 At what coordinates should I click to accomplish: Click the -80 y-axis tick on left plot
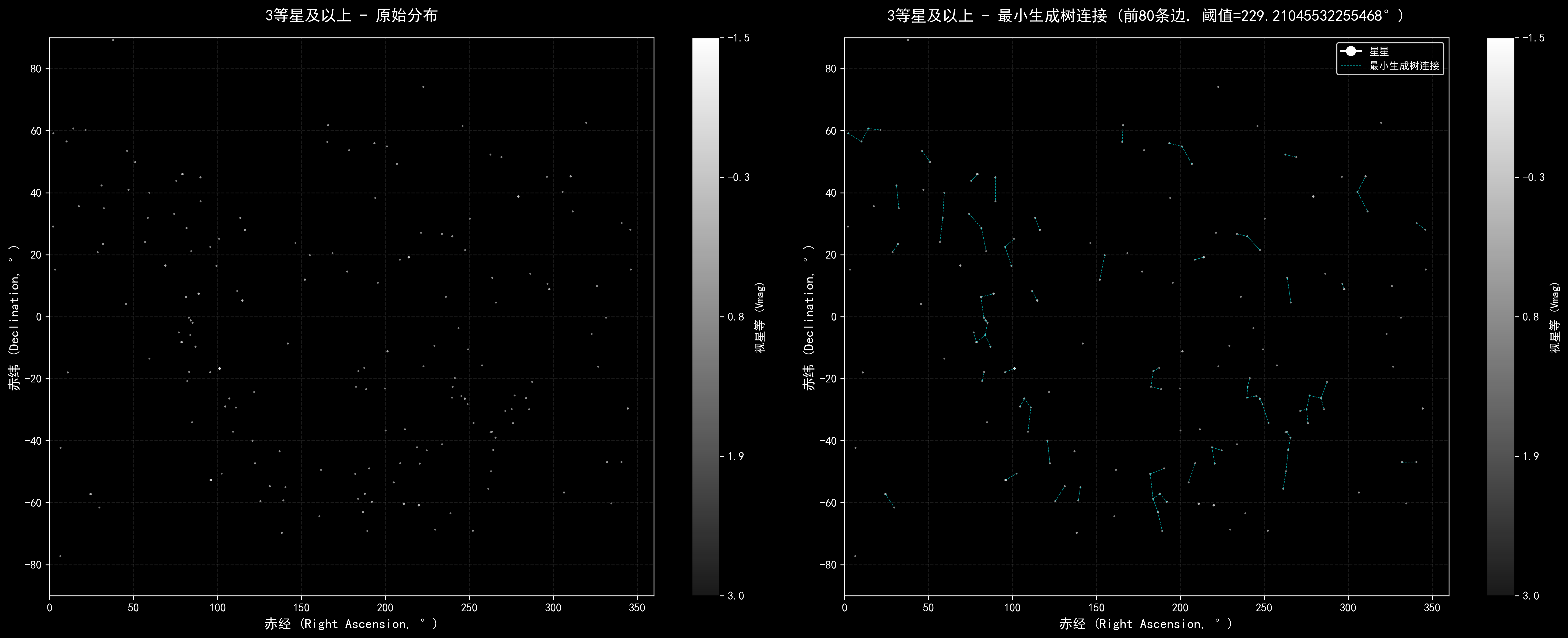point(33,564)
